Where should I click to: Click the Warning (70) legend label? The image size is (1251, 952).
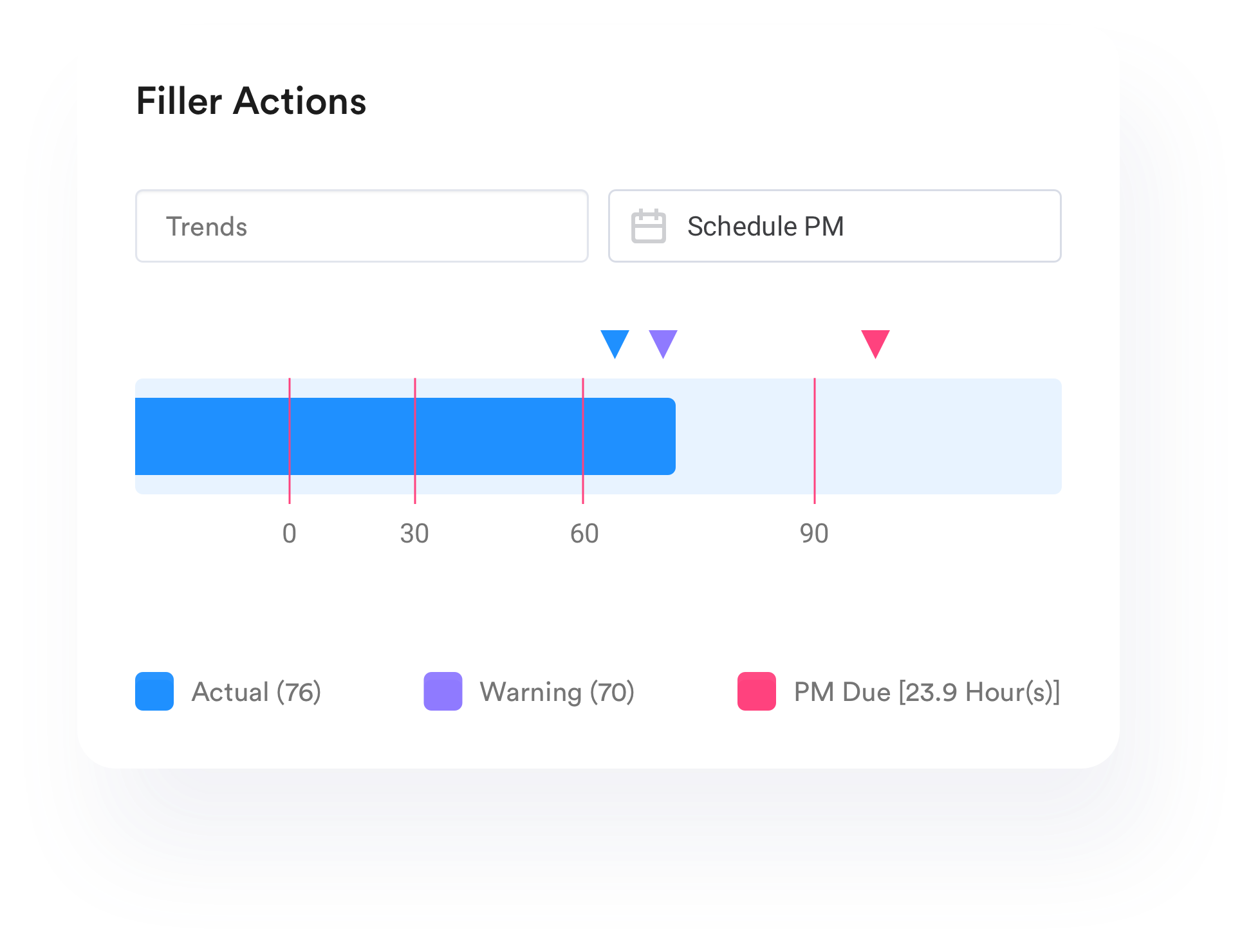(x=557, y=692)
